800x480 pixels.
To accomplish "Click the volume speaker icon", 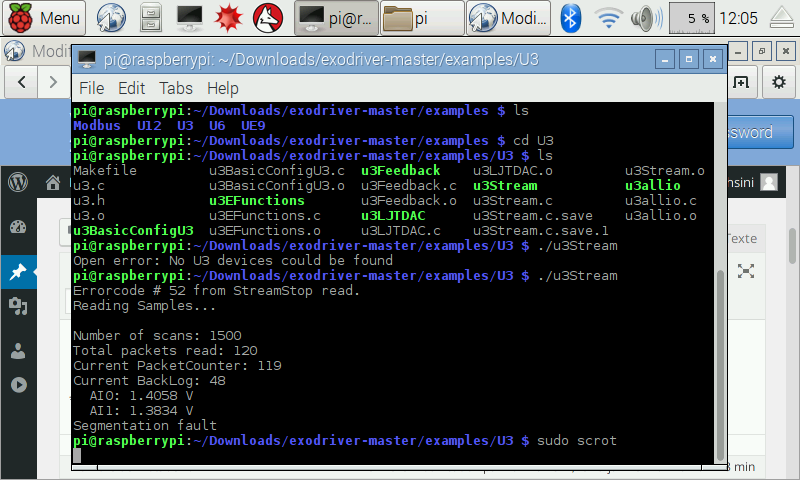I will pyautogui.click(x=646, y=18).
